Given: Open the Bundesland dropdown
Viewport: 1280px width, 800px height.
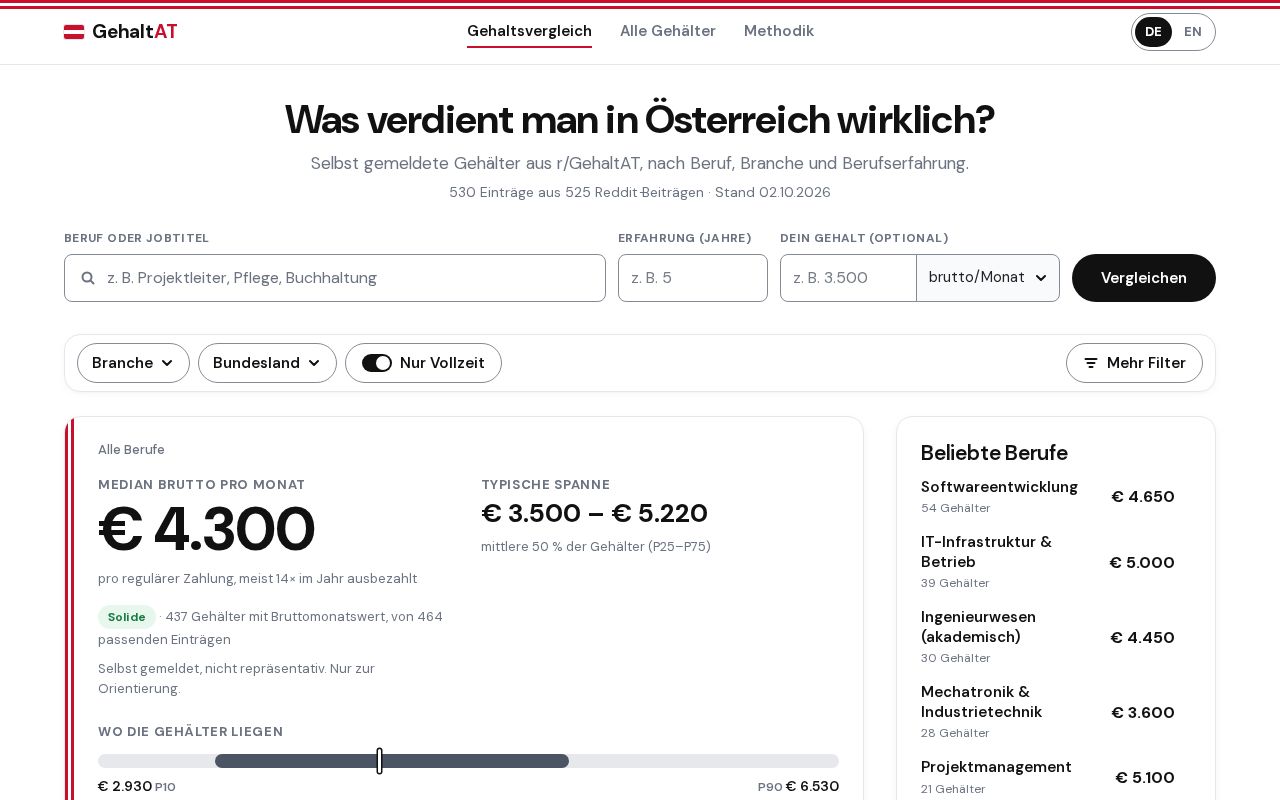Looking at the screenshot, I should point(267,363).
